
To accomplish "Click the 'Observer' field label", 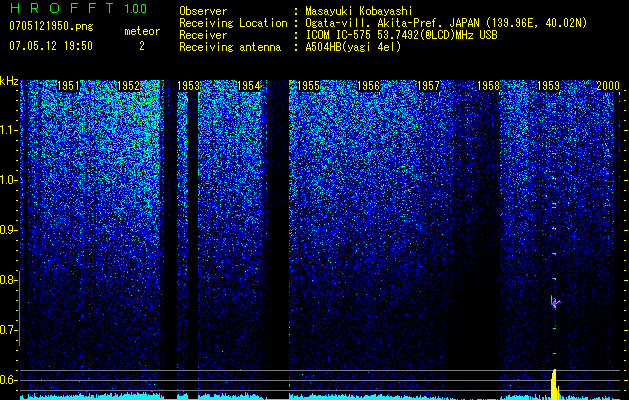I will [203, 11].
